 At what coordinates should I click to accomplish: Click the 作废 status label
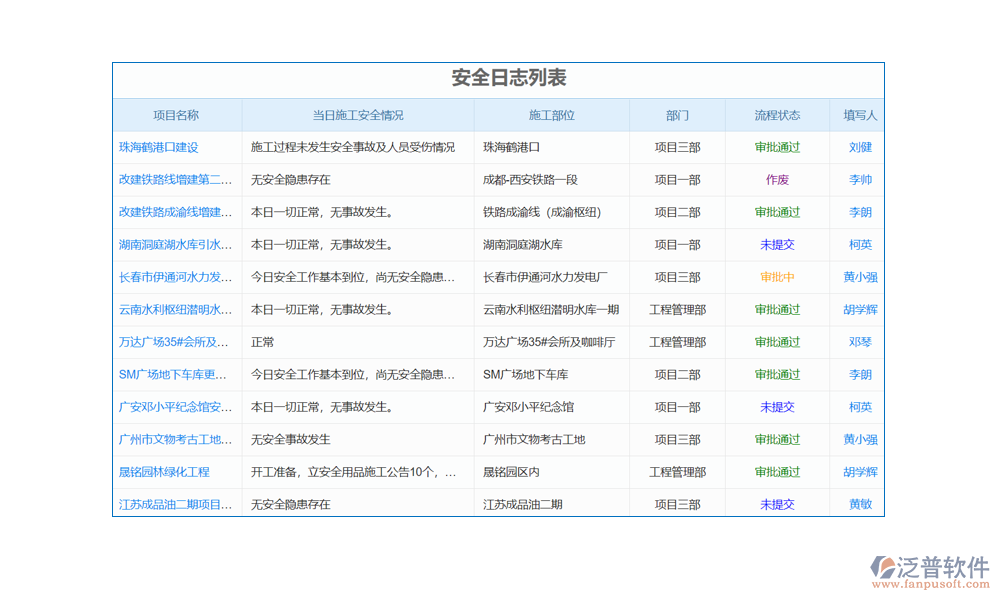tap(777, 180)
